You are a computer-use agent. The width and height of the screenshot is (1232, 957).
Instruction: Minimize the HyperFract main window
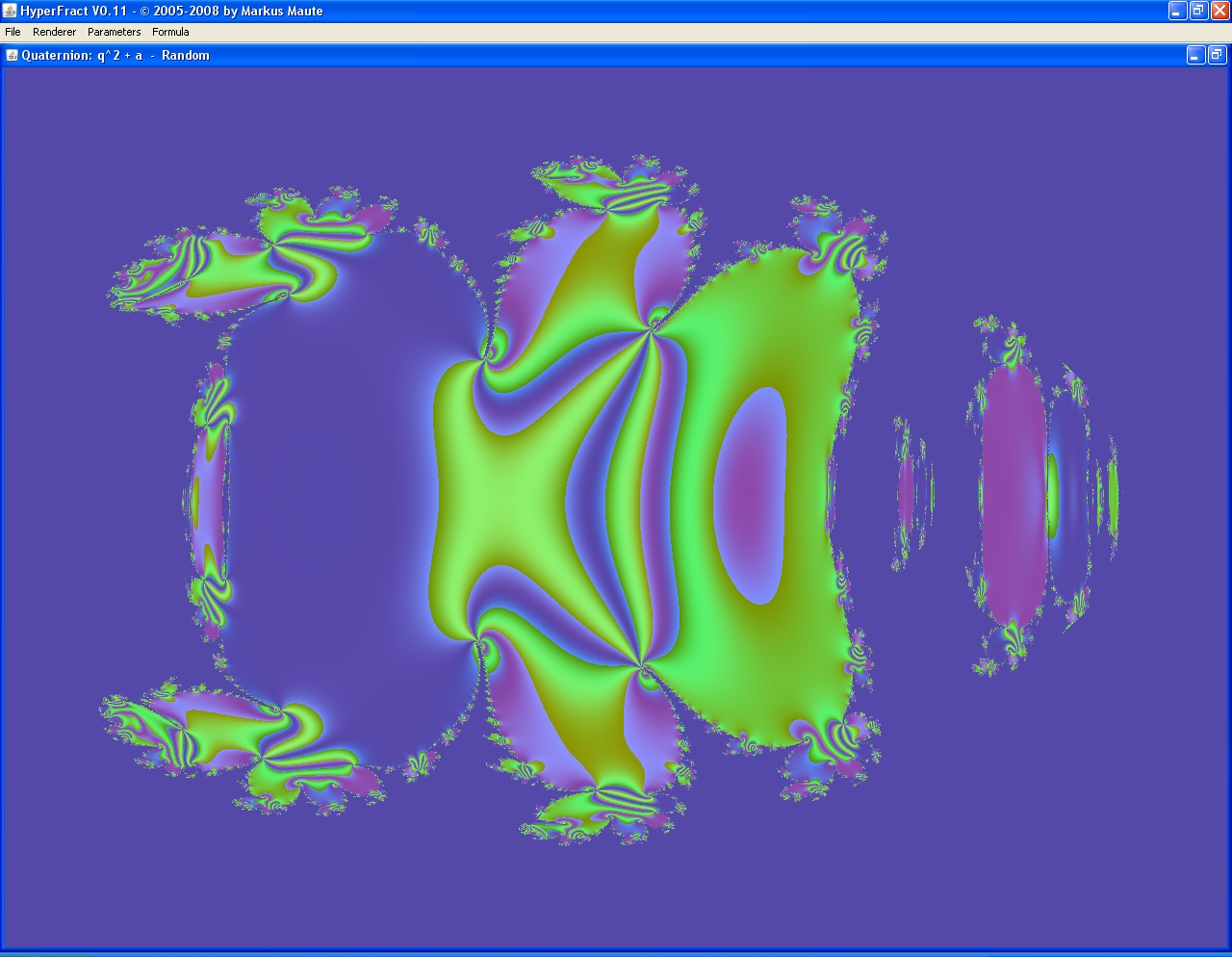[x=1177, y=11]
